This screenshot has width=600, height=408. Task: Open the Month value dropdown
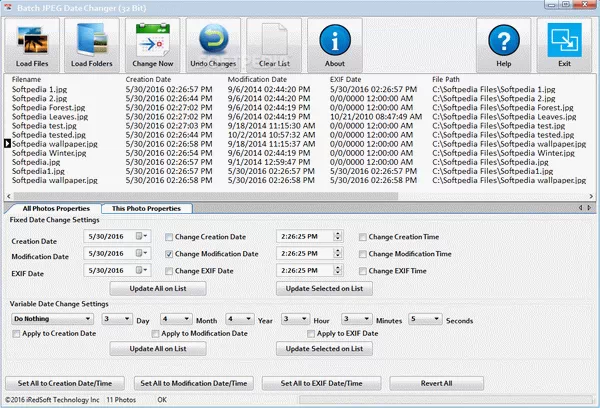click(x=176, y=319)
